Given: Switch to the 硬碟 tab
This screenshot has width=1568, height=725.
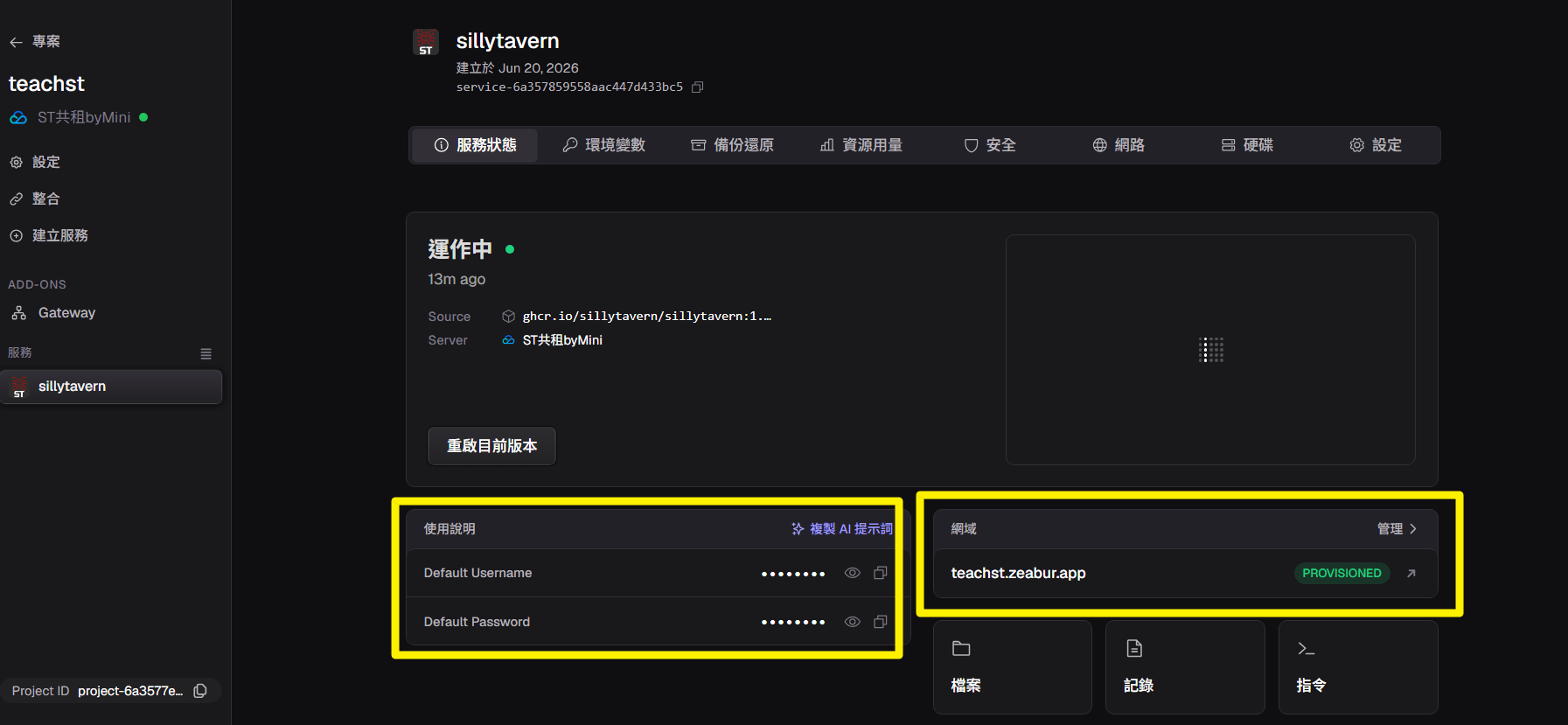Looking at the screenshot, I should pos(1246,145).
